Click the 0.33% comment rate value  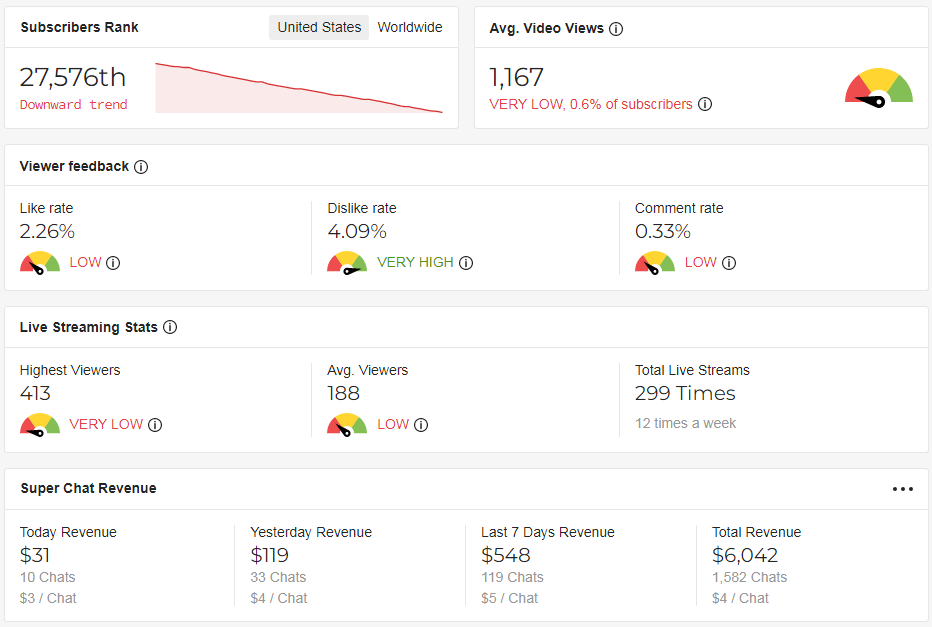coord(663,231)
